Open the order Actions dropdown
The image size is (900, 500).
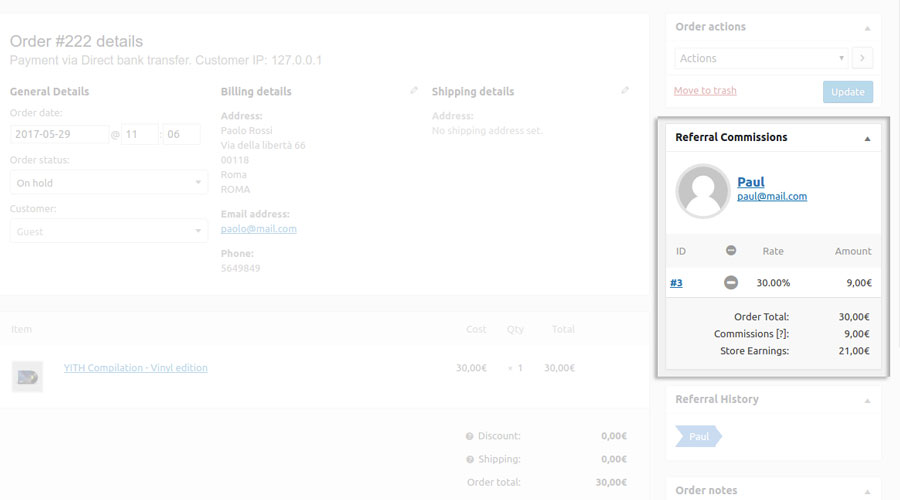click(761, 58)
